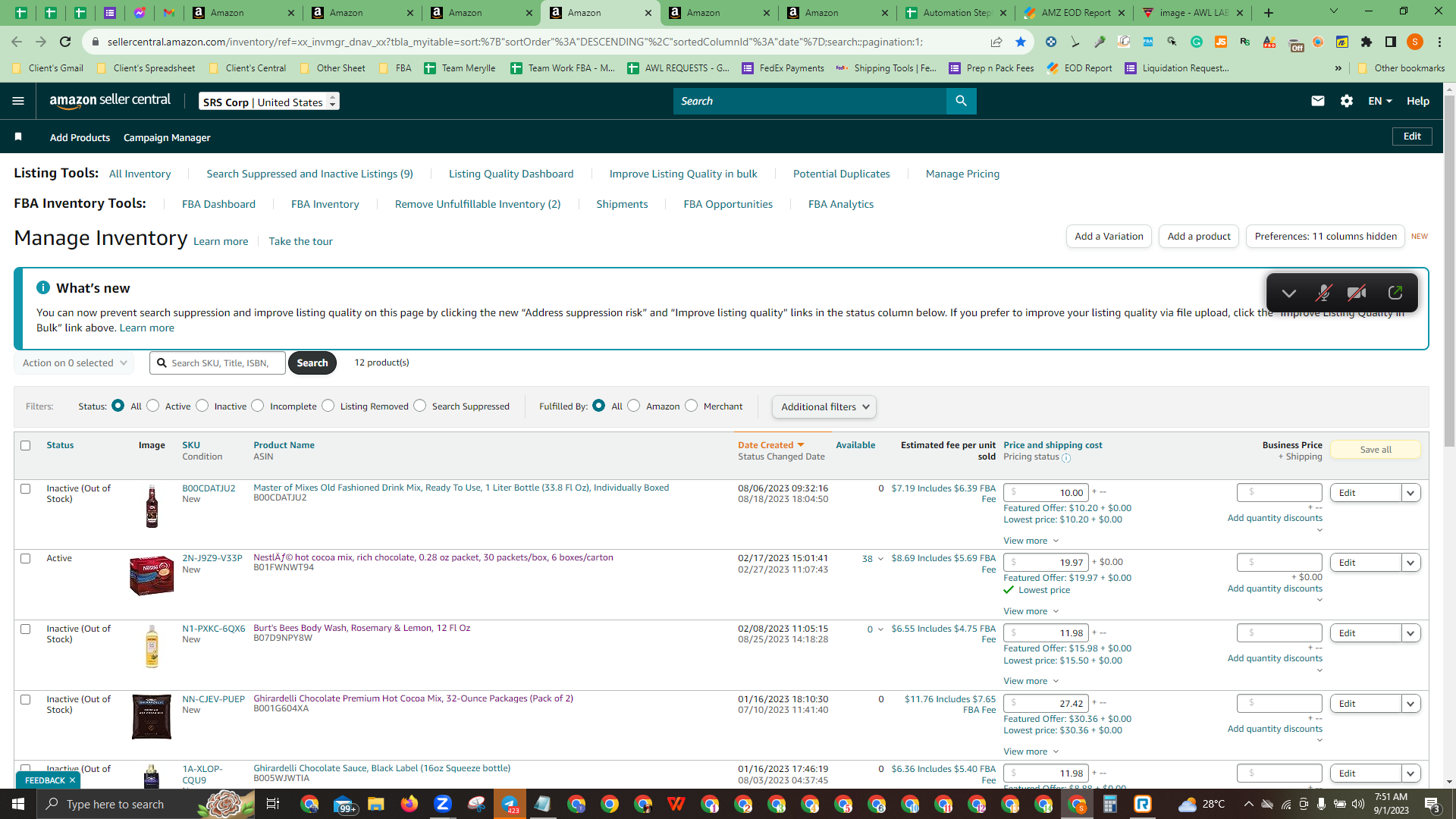Click the Add a product button
This screenshot has height=819, width=1456.
[x=1199, y=237]
